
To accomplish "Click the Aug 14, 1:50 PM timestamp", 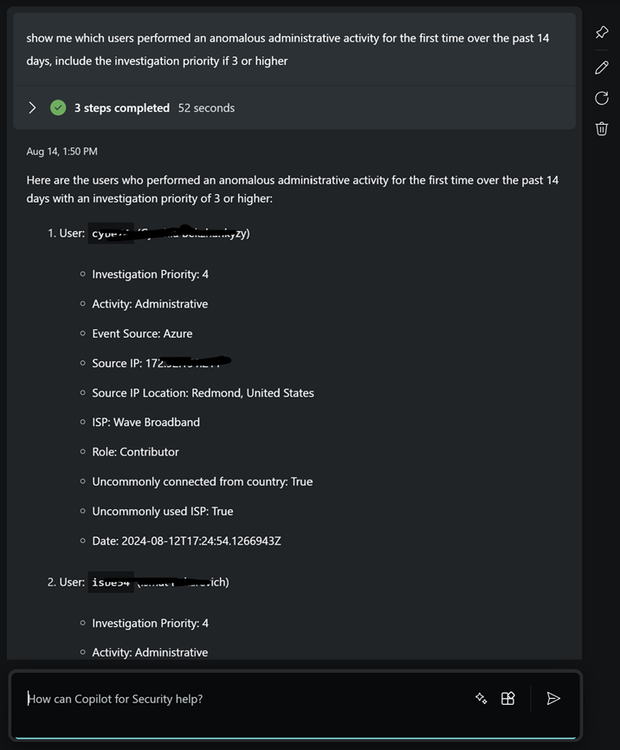I will coord(62,151).
